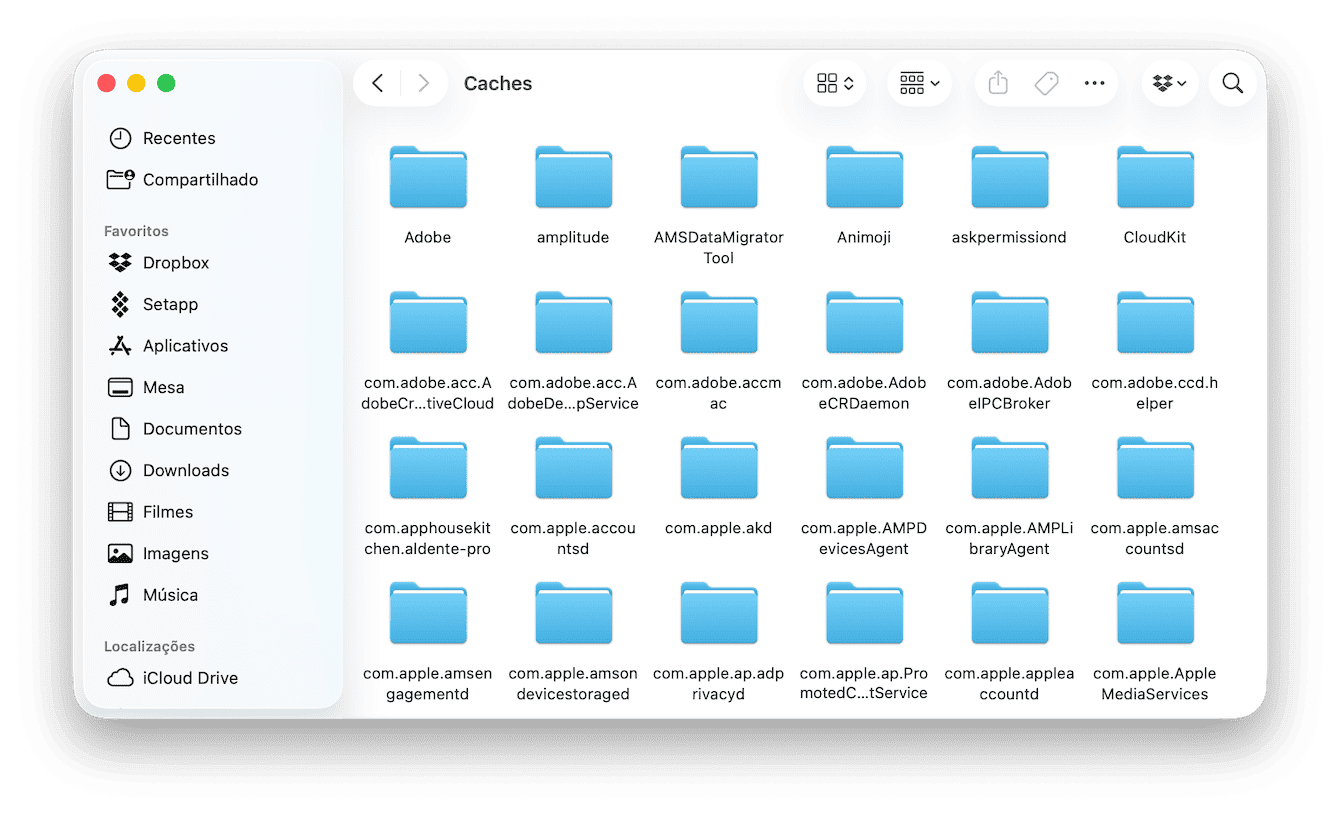1340x815 pixels.
Task: Select the askpermissiond folder icon
Action: coord(1010,177)
